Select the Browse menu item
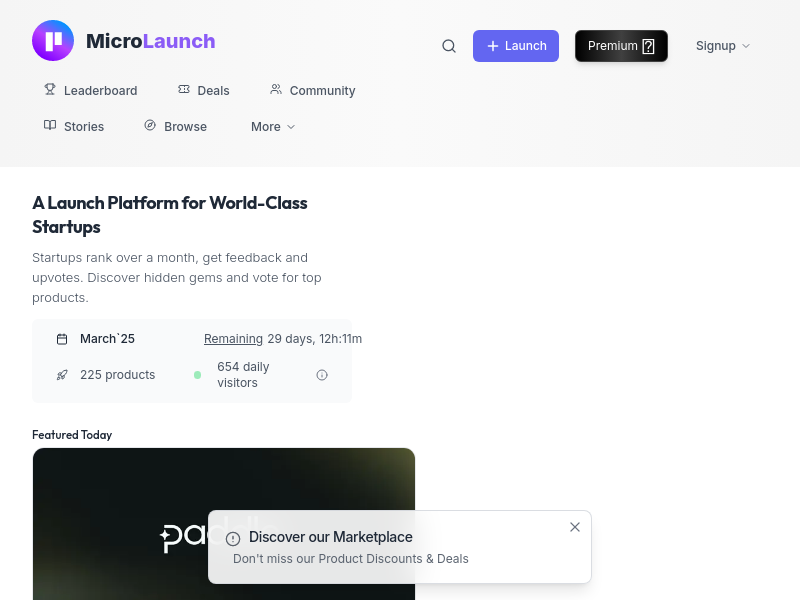 click(176, 126)
